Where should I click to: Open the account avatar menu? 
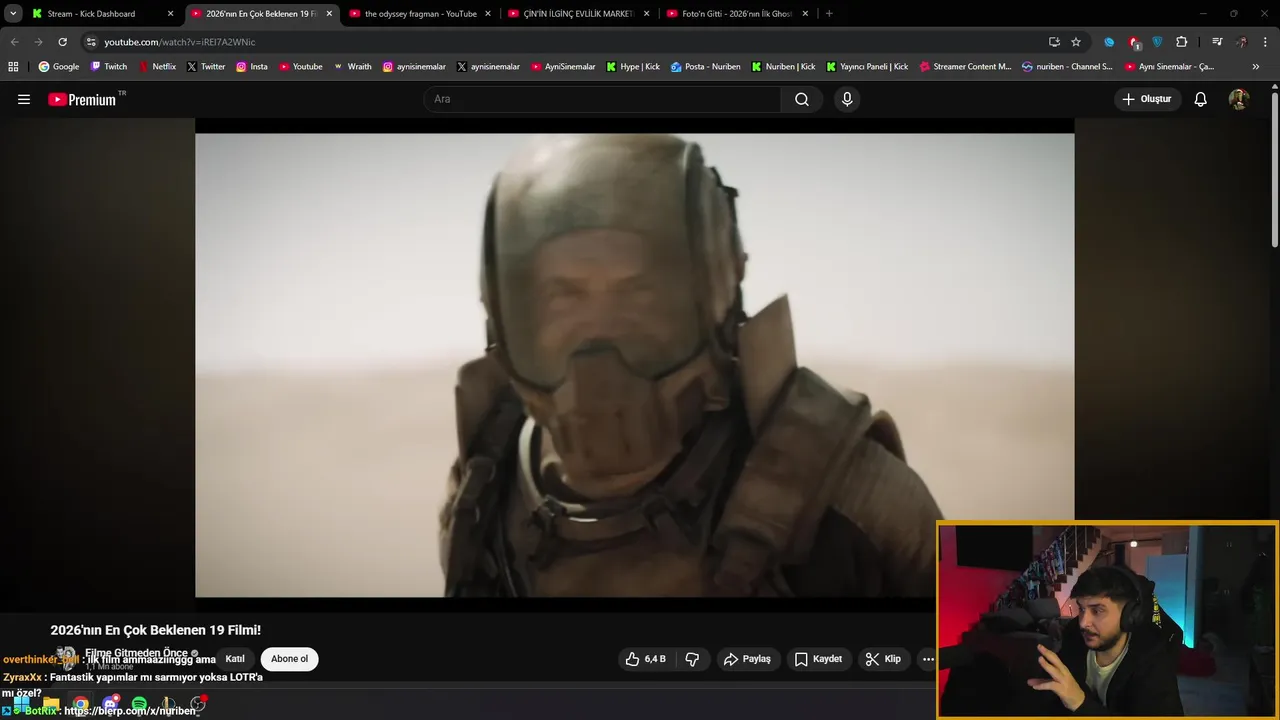coord(1239,99)
